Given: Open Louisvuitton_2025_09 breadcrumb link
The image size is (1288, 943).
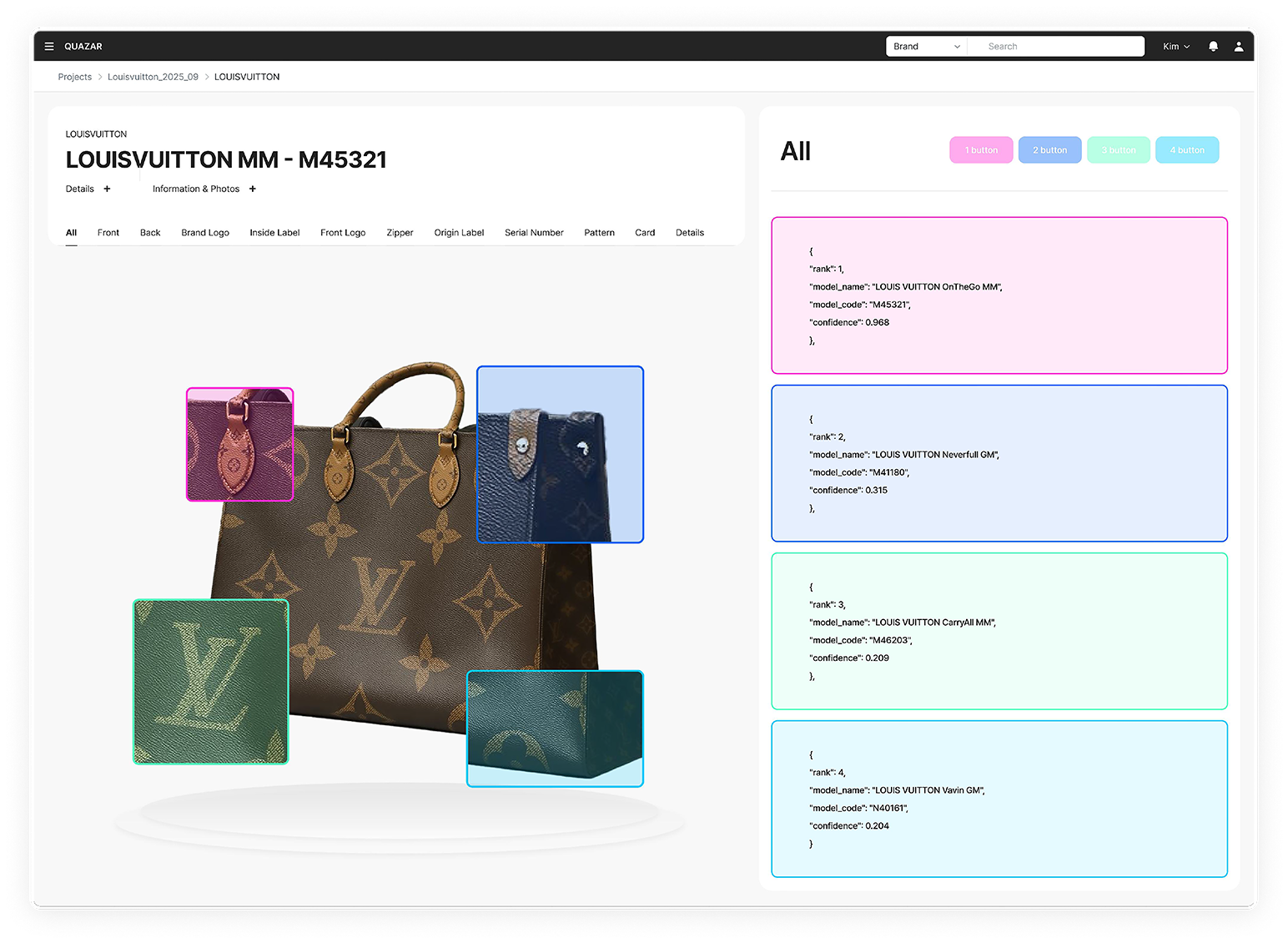Looking at the screenshot, I should click(x=153, y=77).
